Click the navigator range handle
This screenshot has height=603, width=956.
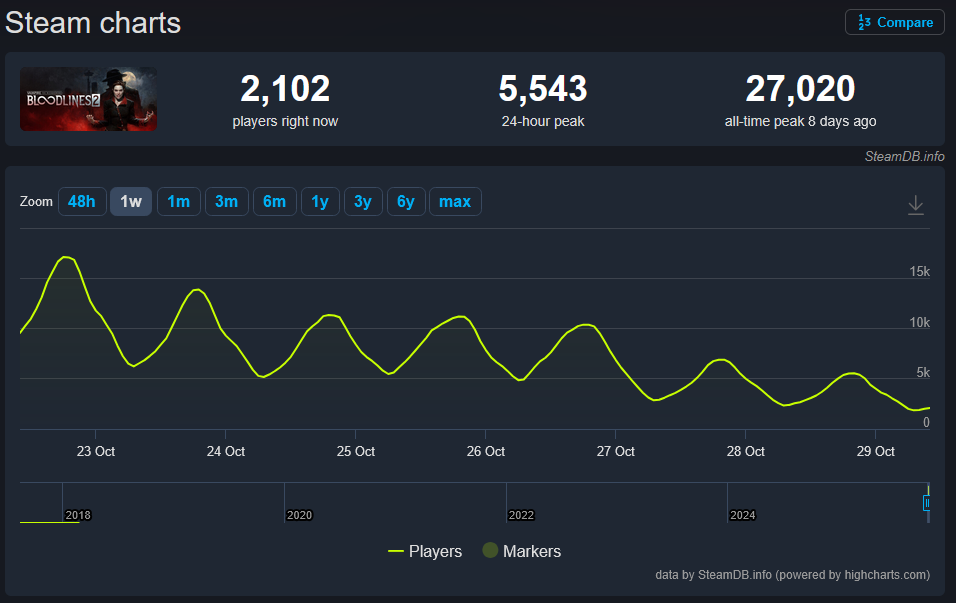pyautogui.click(x=927, y=503)
